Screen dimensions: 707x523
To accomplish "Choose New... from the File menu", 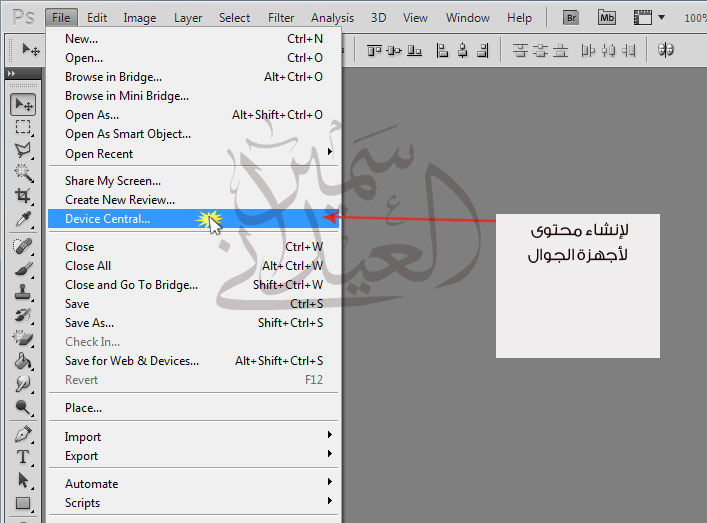I will coord(193,39).
